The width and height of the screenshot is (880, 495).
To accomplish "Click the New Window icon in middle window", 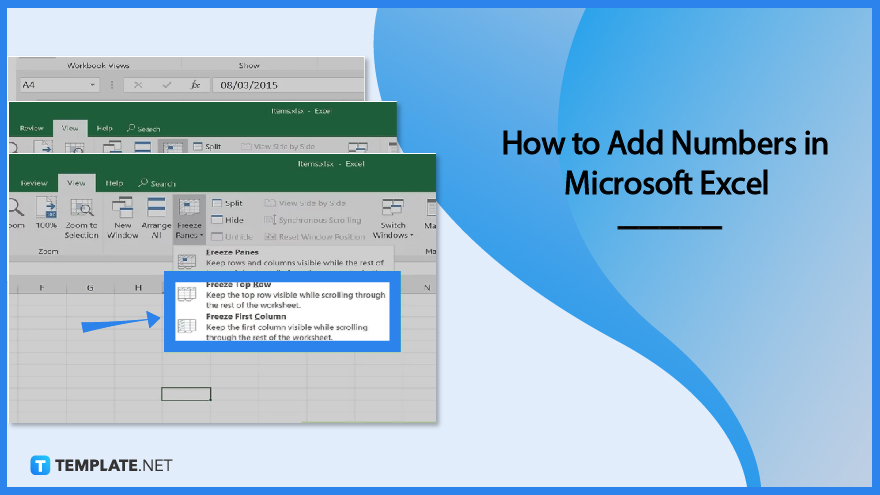I will [112, 146].
